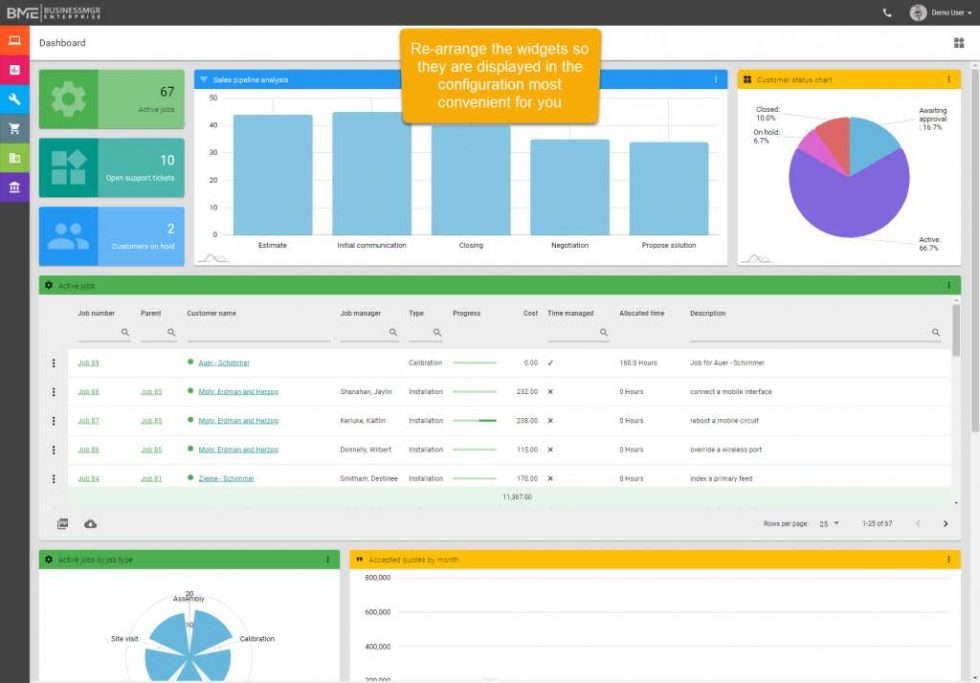This screenshot has width=980, height=683.
Task: Click Sales pipeline analysis filter funnel icon
Action: tap(204, 79)
